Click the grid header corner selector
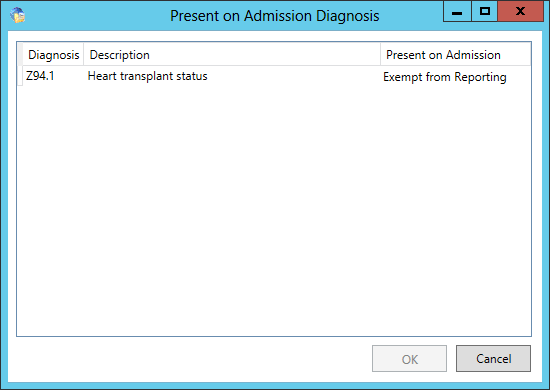Viewport: 550px width, 390px height. [x=20, y=54]
